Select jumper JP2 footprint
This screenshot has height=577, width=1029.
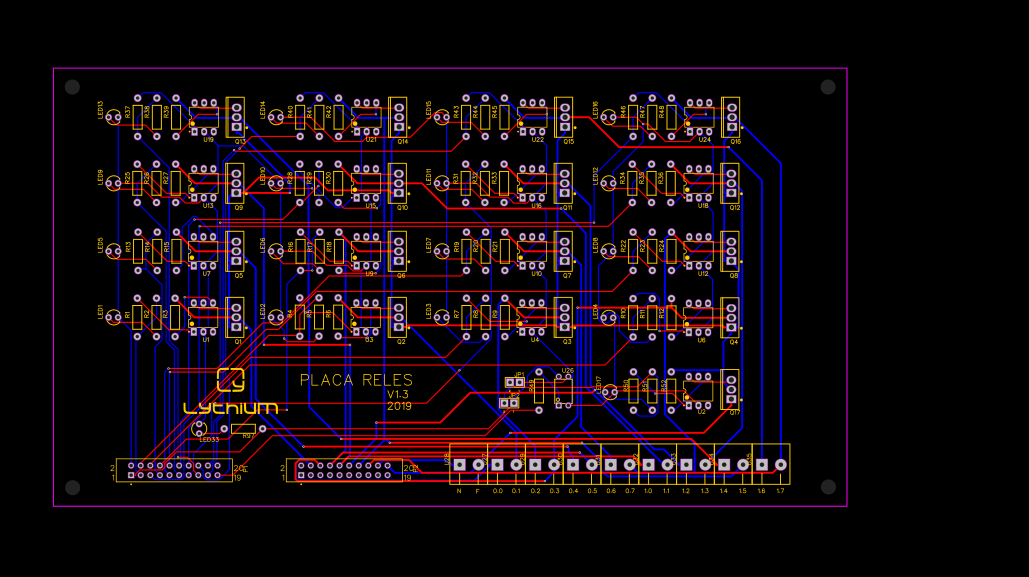tap(510, 403)
